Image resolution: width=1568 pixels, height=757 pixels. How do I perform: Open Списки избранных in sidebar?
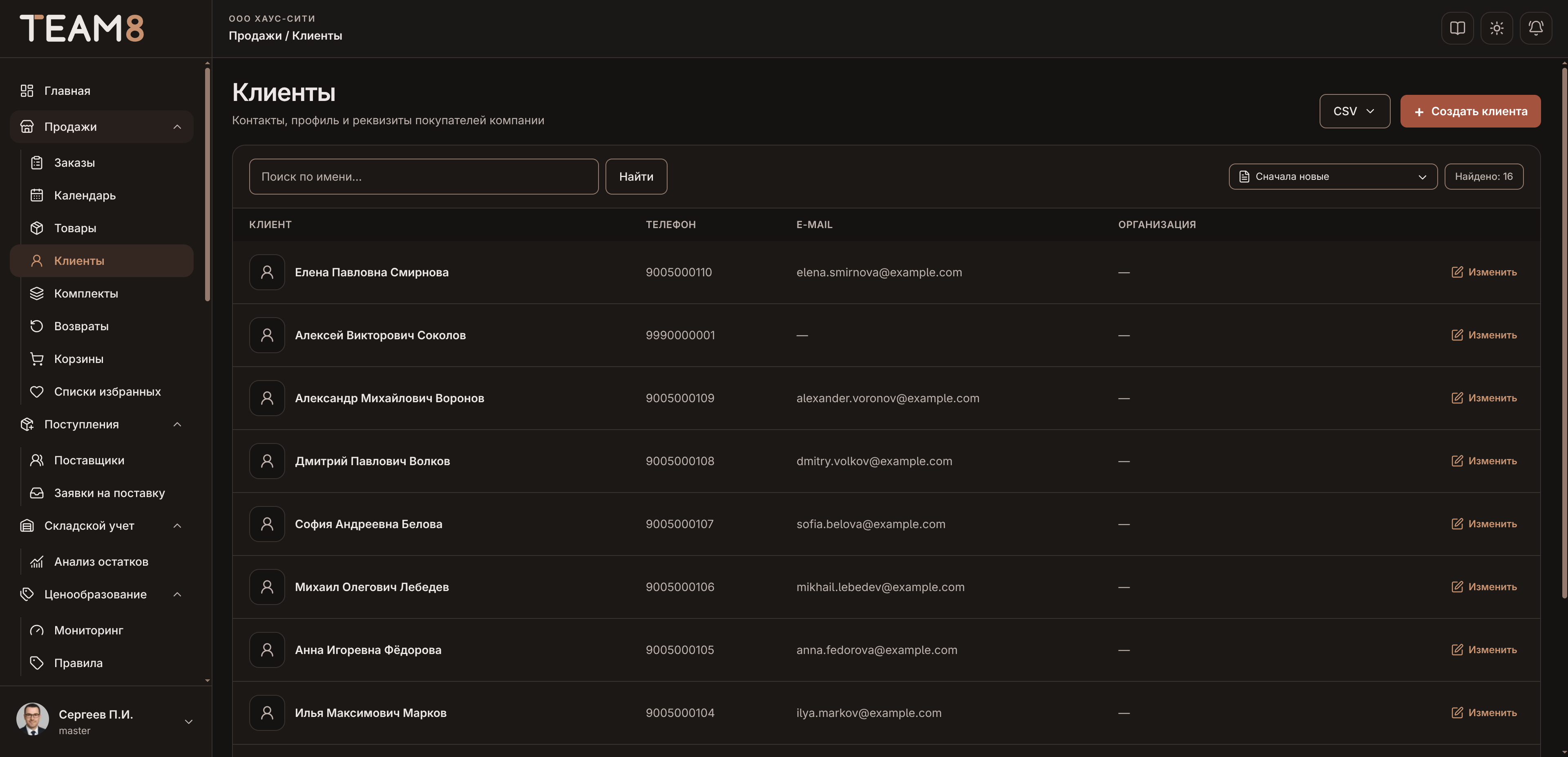[x=102, y=392]
